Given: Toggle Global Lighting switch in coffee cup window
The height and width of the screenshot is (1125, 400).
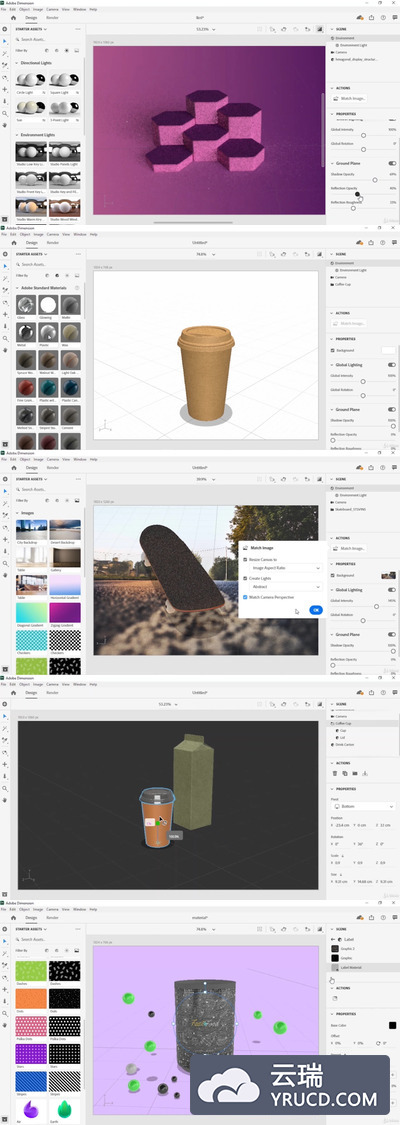Looking at the screenshot, I should (x=392, y=364).
